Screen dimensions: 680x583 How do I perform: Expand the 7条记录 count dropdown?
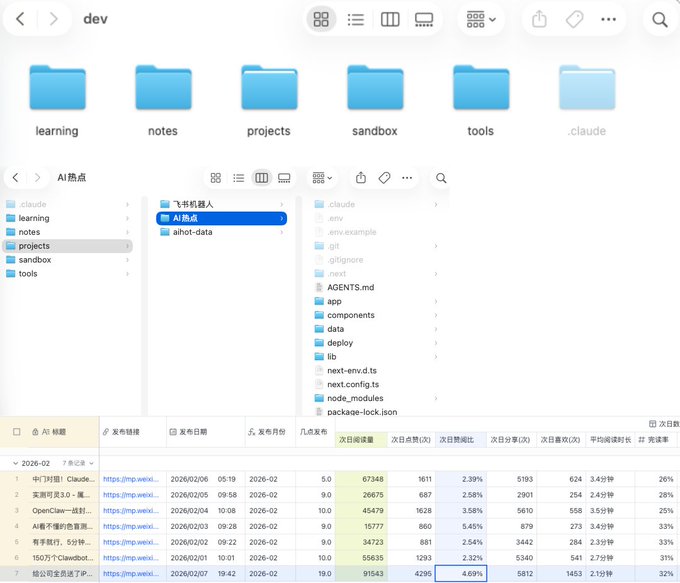[x=78, y=463]
